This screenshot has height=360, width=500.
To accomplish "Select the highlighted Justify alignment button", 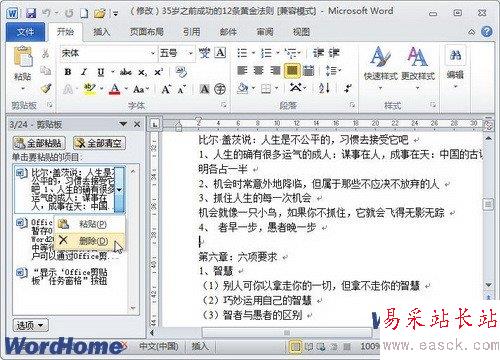I will 292,71.
